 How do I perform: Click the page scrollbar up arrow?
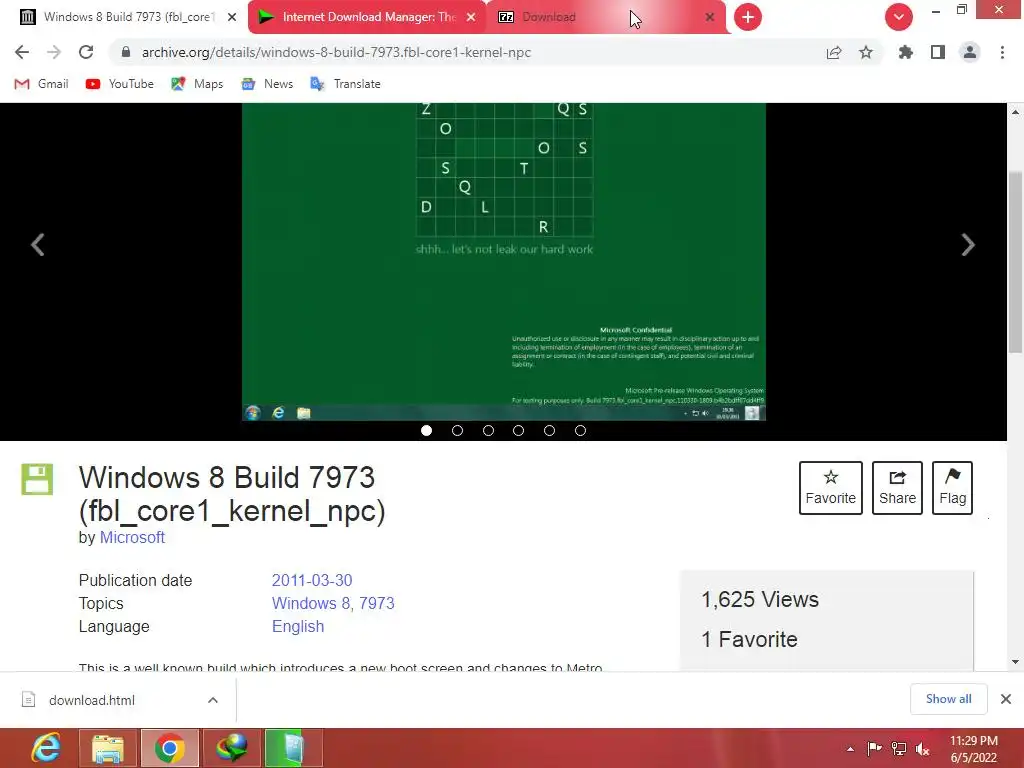point(1016,112)
